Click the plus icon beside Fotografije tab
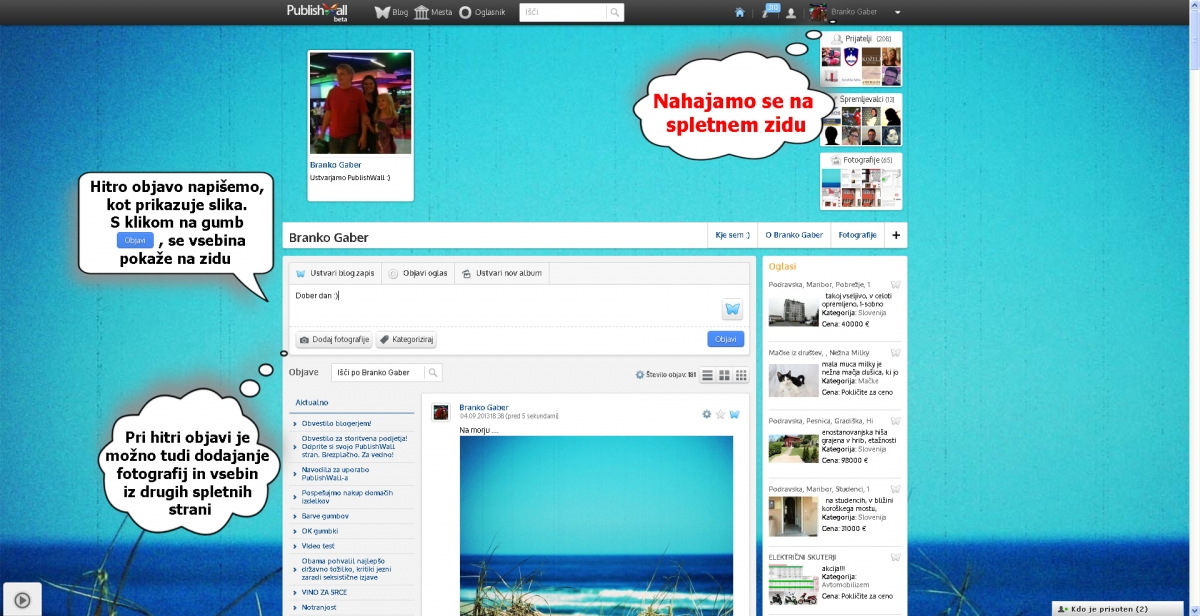1200x616 pixels. pyautogui.click(x=896, y=236)
